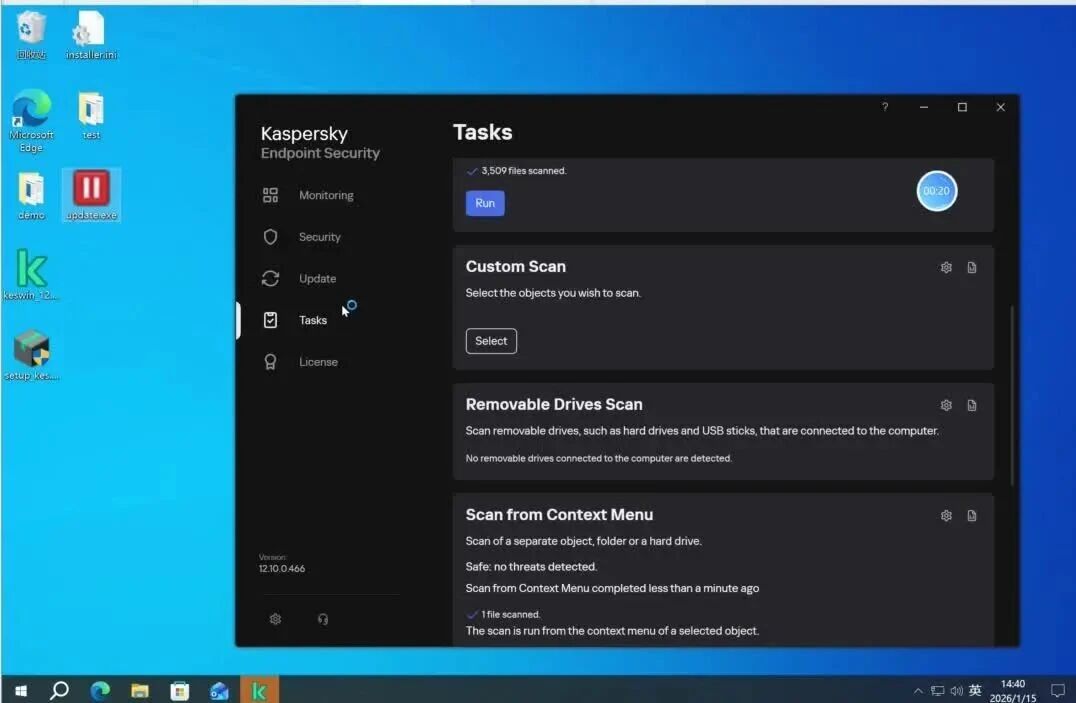The image size is (1076, 703).
Task: Select the installer.ini desktop file
Action: pos(91,35)
